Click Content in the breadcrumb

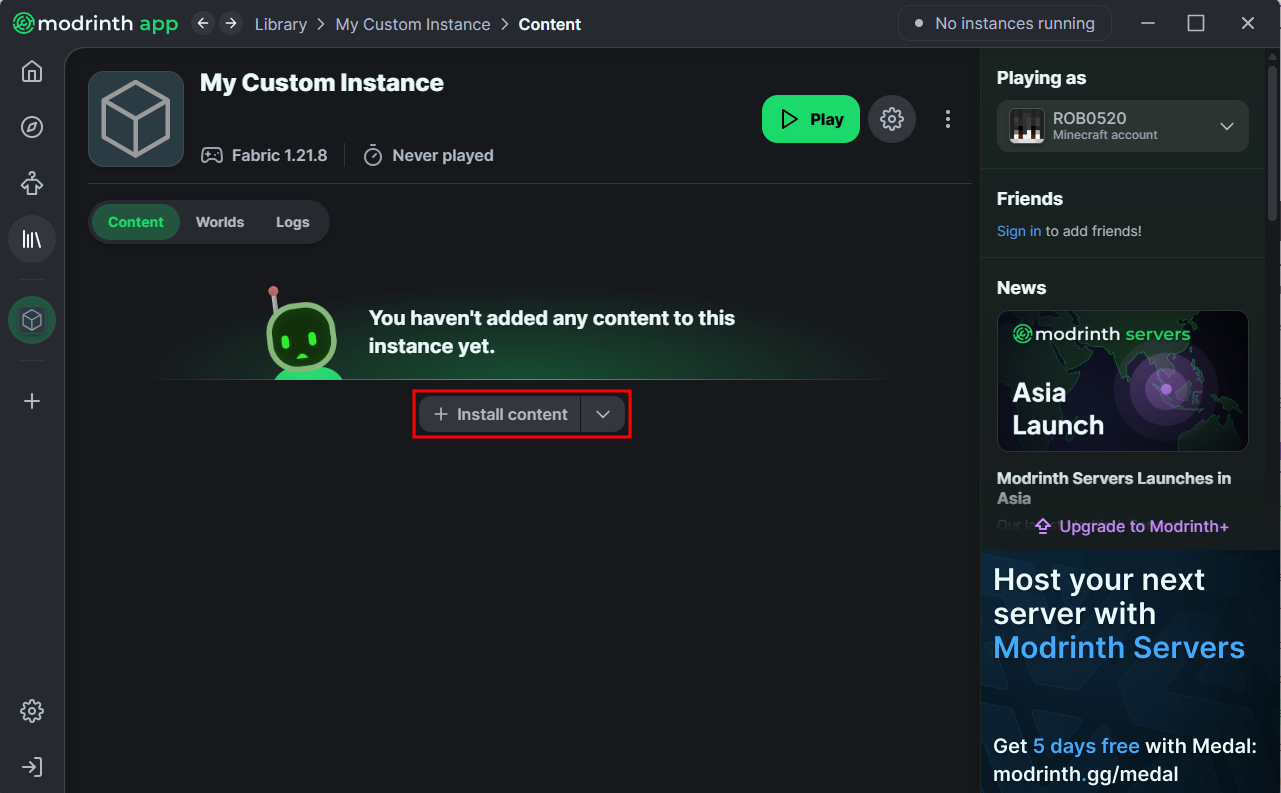550,24
